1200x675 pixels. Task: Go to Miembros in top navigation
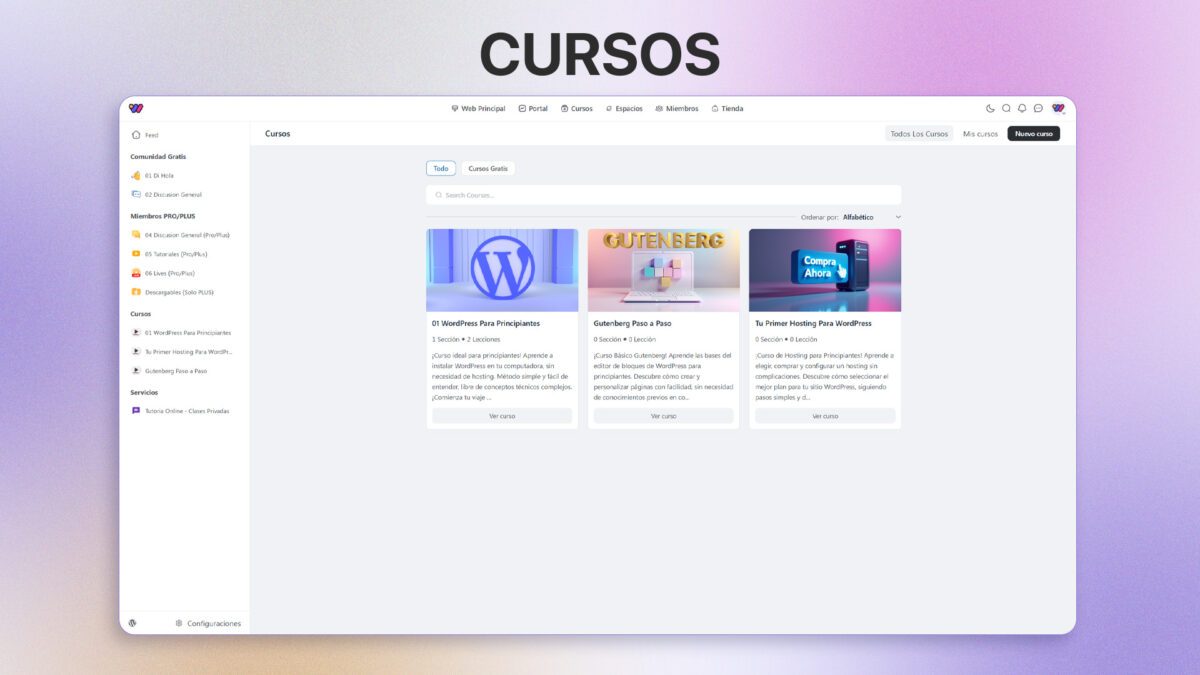(x=677, y=109)
